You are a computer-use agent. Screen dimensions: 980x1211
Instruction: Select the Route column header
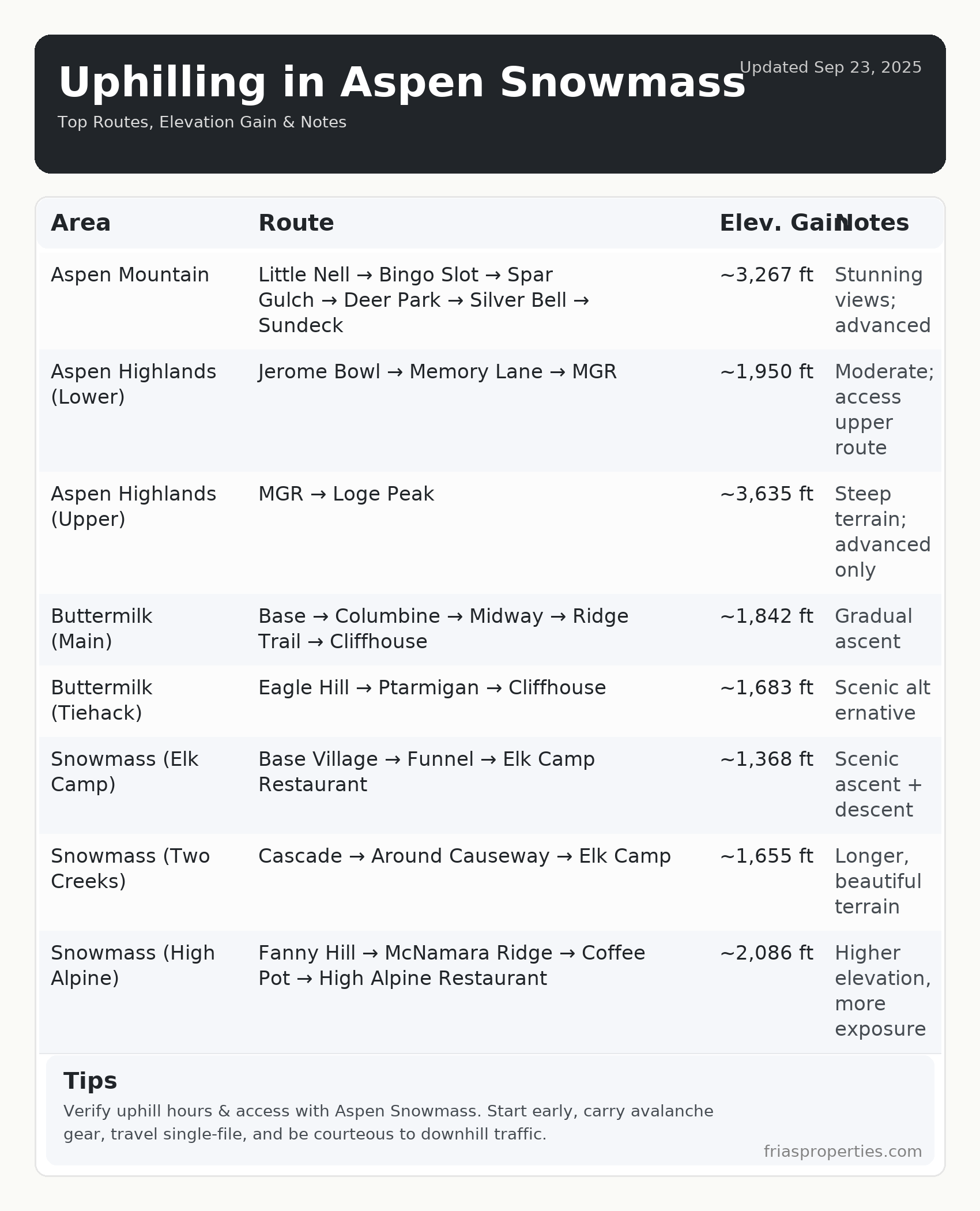click(296, 223)
